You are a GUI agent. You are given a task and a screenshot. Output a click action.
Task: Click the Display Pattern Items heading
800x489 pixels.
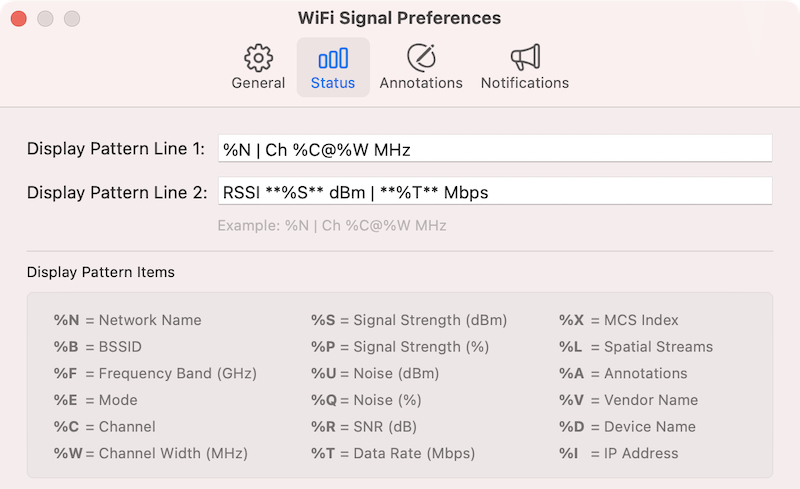click(101, 272)
